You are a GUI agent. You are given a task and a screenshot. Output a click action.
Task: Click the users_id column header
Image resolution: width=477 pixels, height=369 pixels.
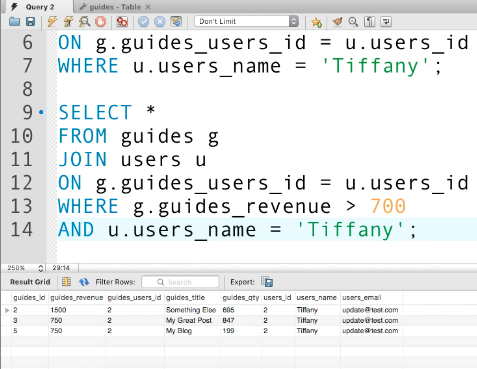coord(277,298)
